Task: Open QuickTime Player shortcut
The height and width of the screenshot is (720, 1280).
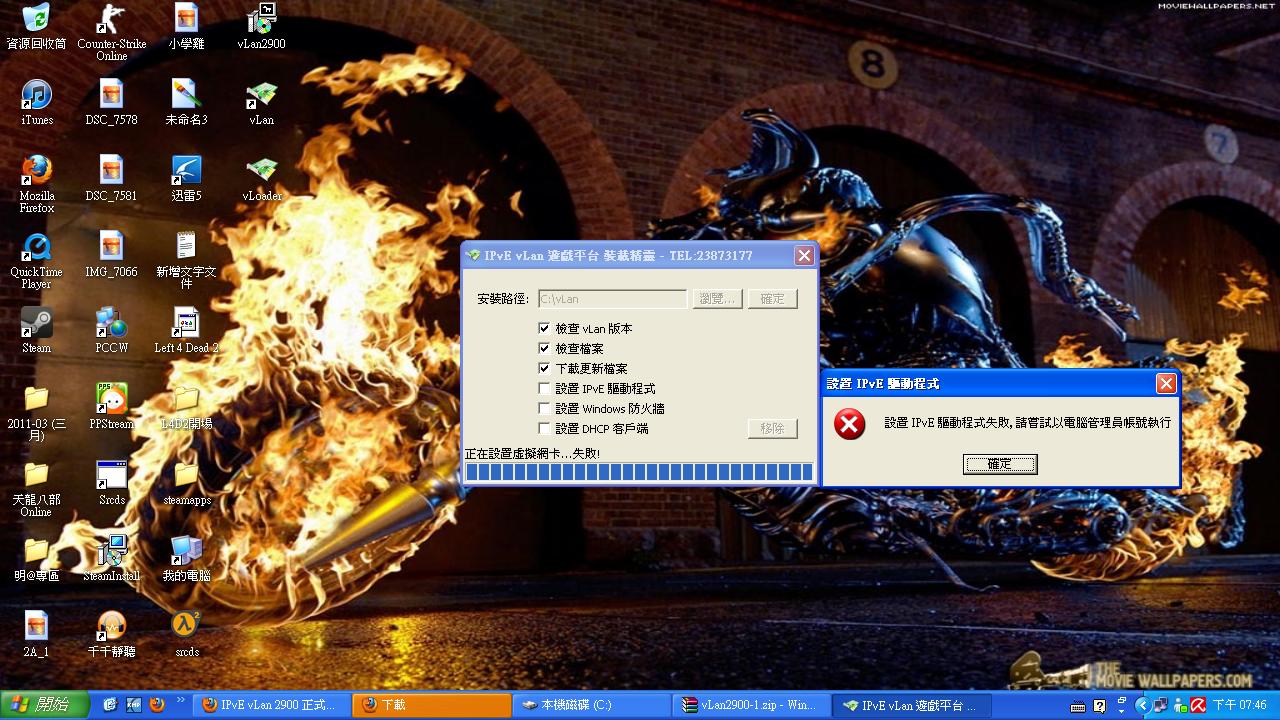Action: point(36,260)
